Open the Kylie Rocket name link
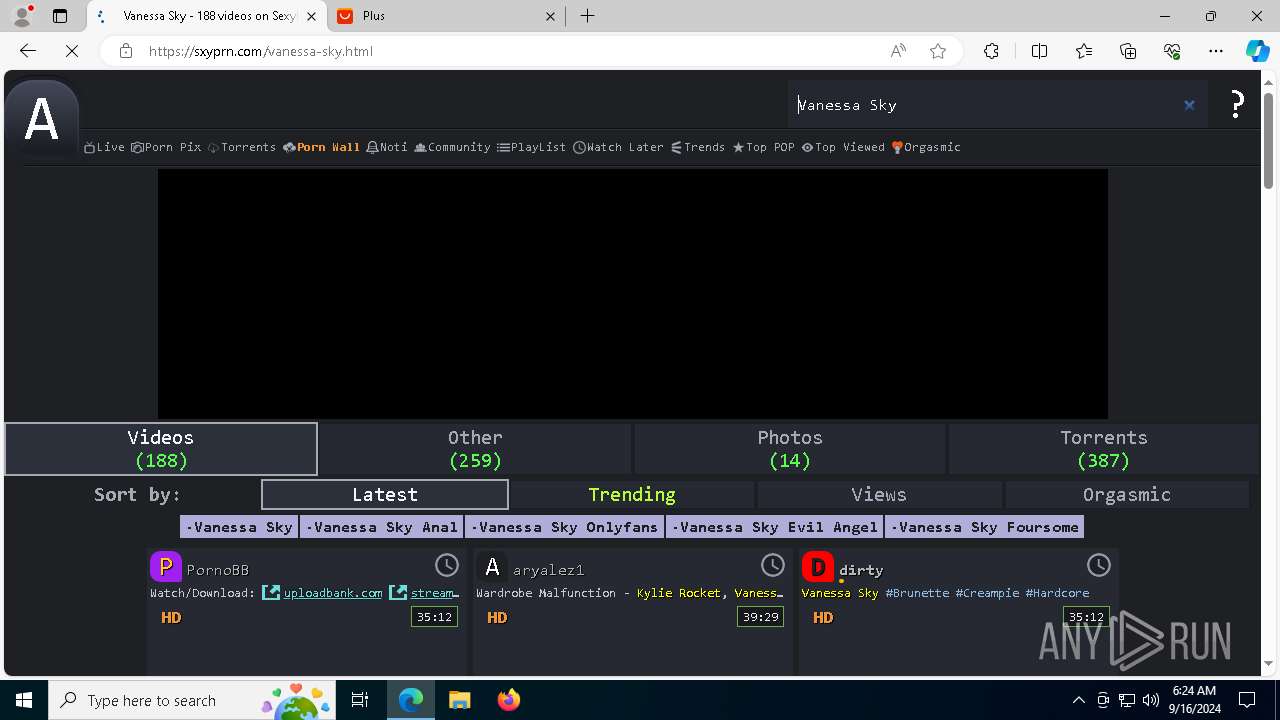This screenshot has width=1280, height=720. coord(678,593)
